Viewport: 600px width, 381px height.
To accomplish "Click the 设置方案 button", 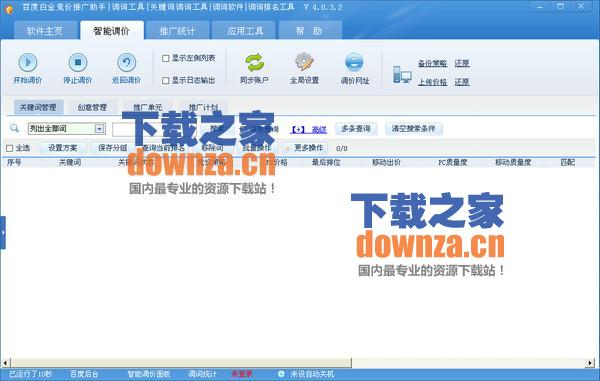I will 63,148.
